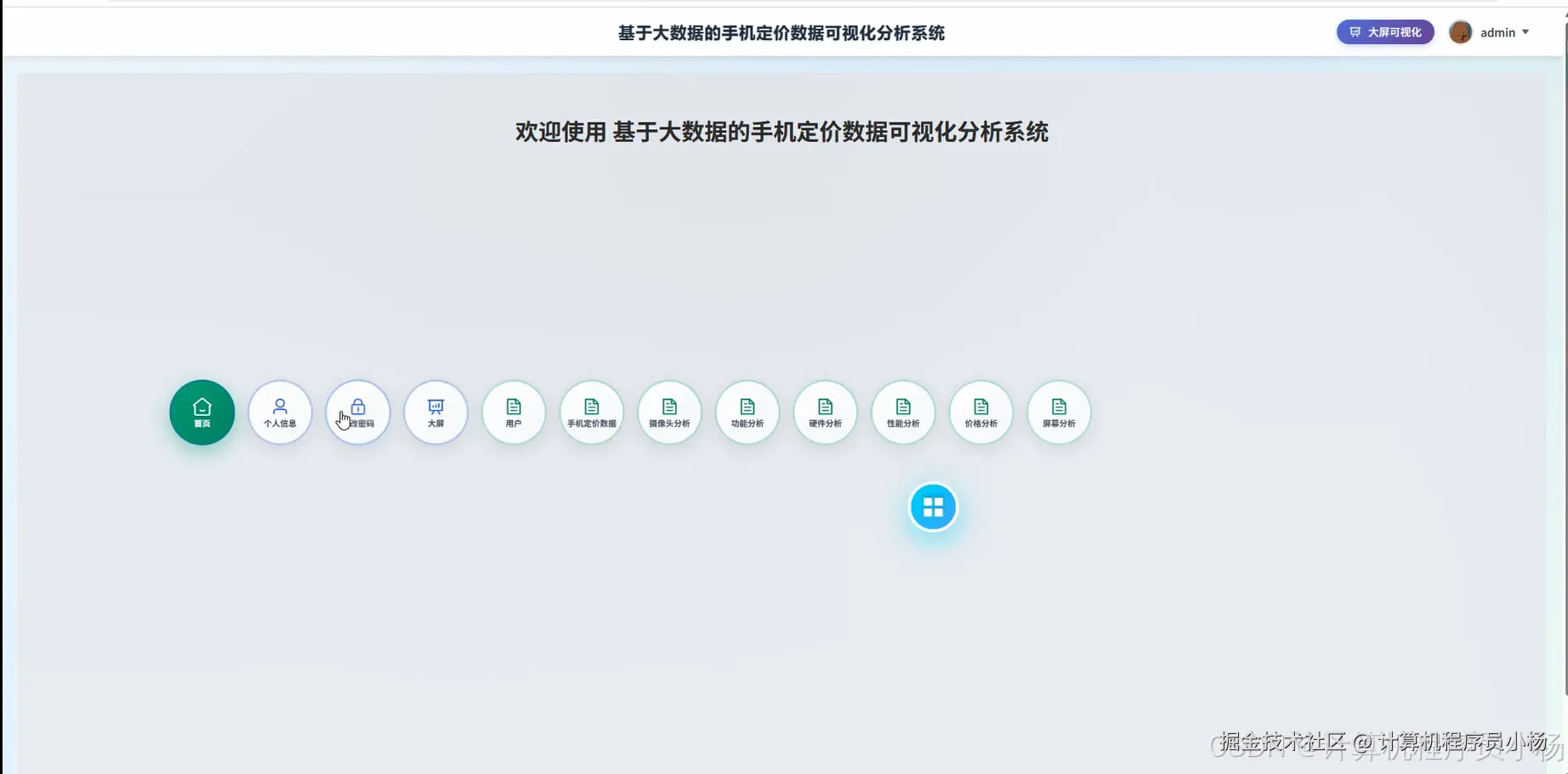Click the welcome heading text
This screenshot has height=774, width=1568.
[x=781, y=133]
